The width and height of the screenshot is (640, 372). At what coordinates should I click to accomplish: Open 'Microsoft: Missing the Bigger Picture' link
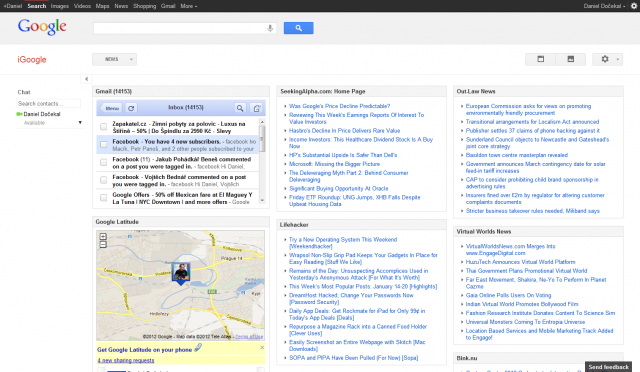click(x=334, y=164)
